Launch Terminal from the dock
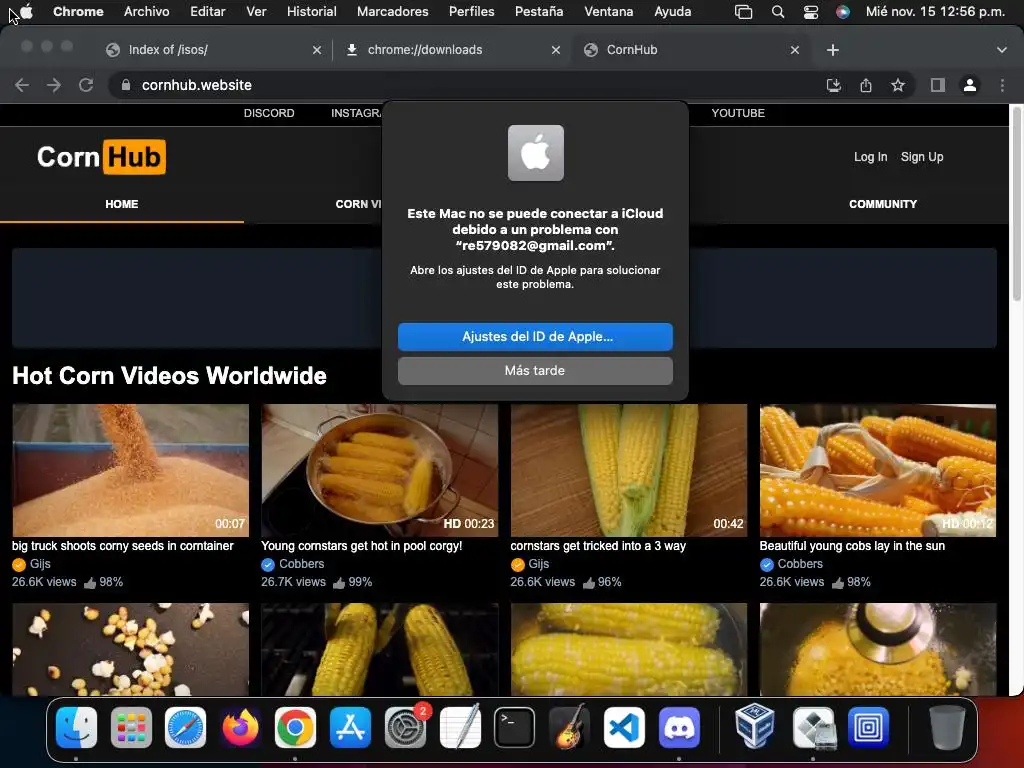This screenshot has height=768, width=1024. [x=515, y=727]
